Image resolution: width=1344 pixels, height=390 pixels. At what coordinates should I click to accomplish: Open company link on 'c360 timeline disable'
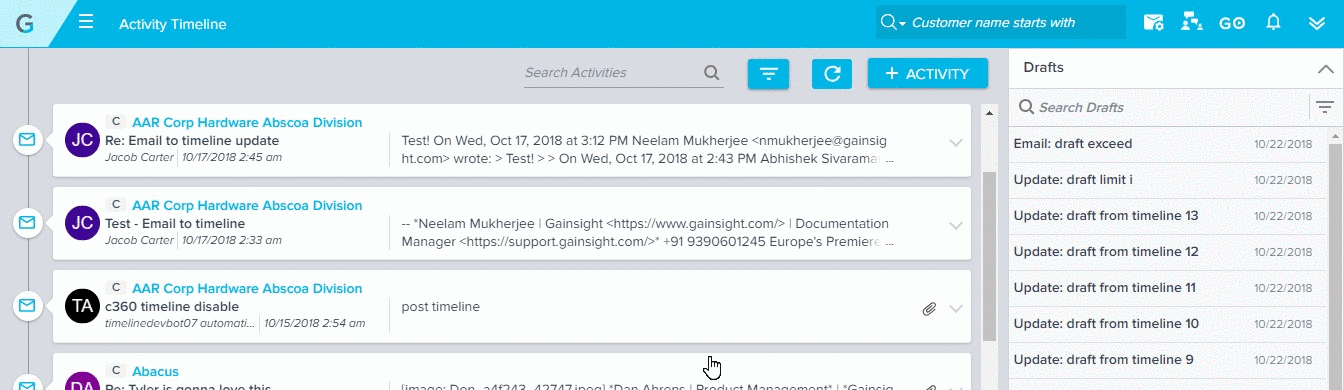click(x=247, y=289)
